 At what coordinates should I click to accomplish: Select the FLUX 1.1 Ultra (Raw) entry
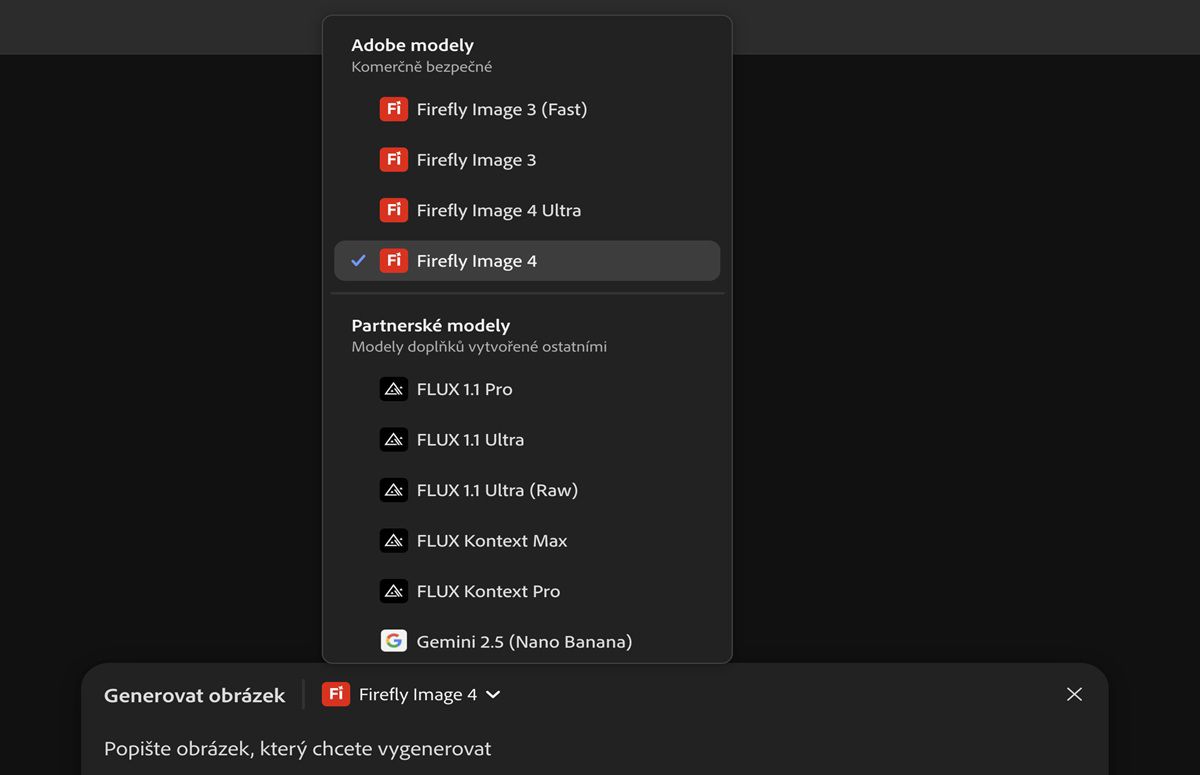pyautogui.click(x=497, y=490)
